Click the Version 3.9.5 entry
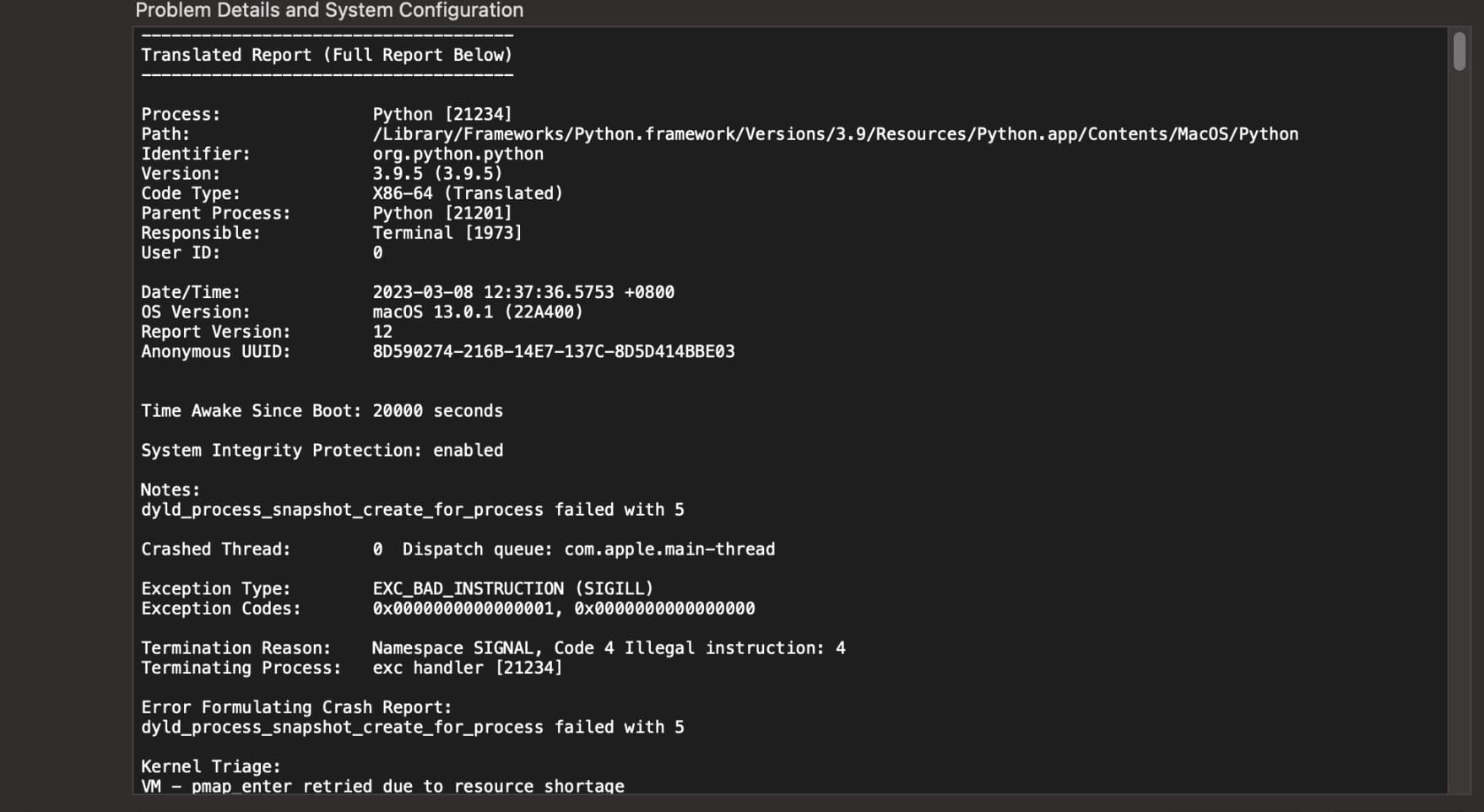 [x=439, y=173]
